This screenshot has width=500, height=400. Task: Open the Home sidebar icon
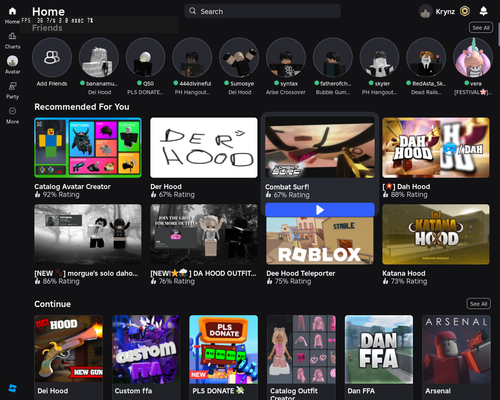coord(12,12)
